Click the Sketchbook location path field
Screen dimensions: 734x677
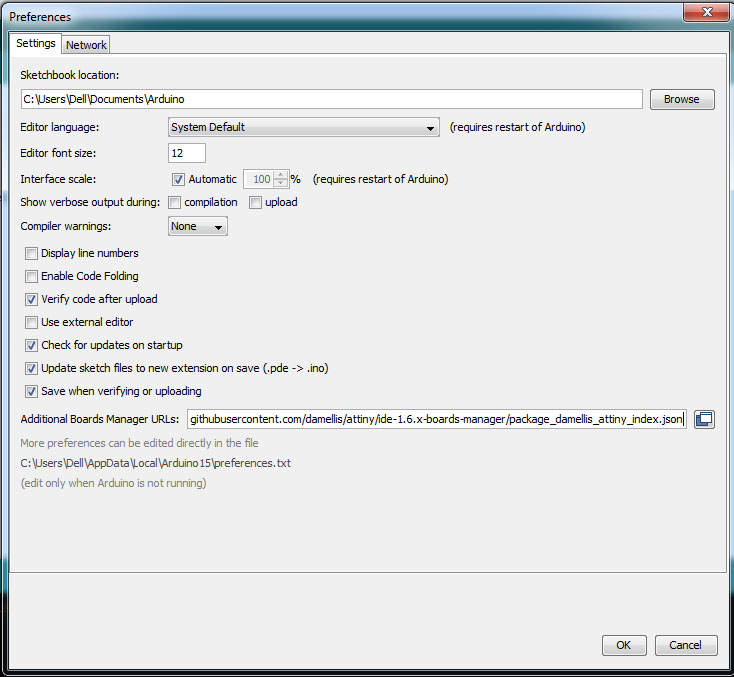tap(331, 99)
